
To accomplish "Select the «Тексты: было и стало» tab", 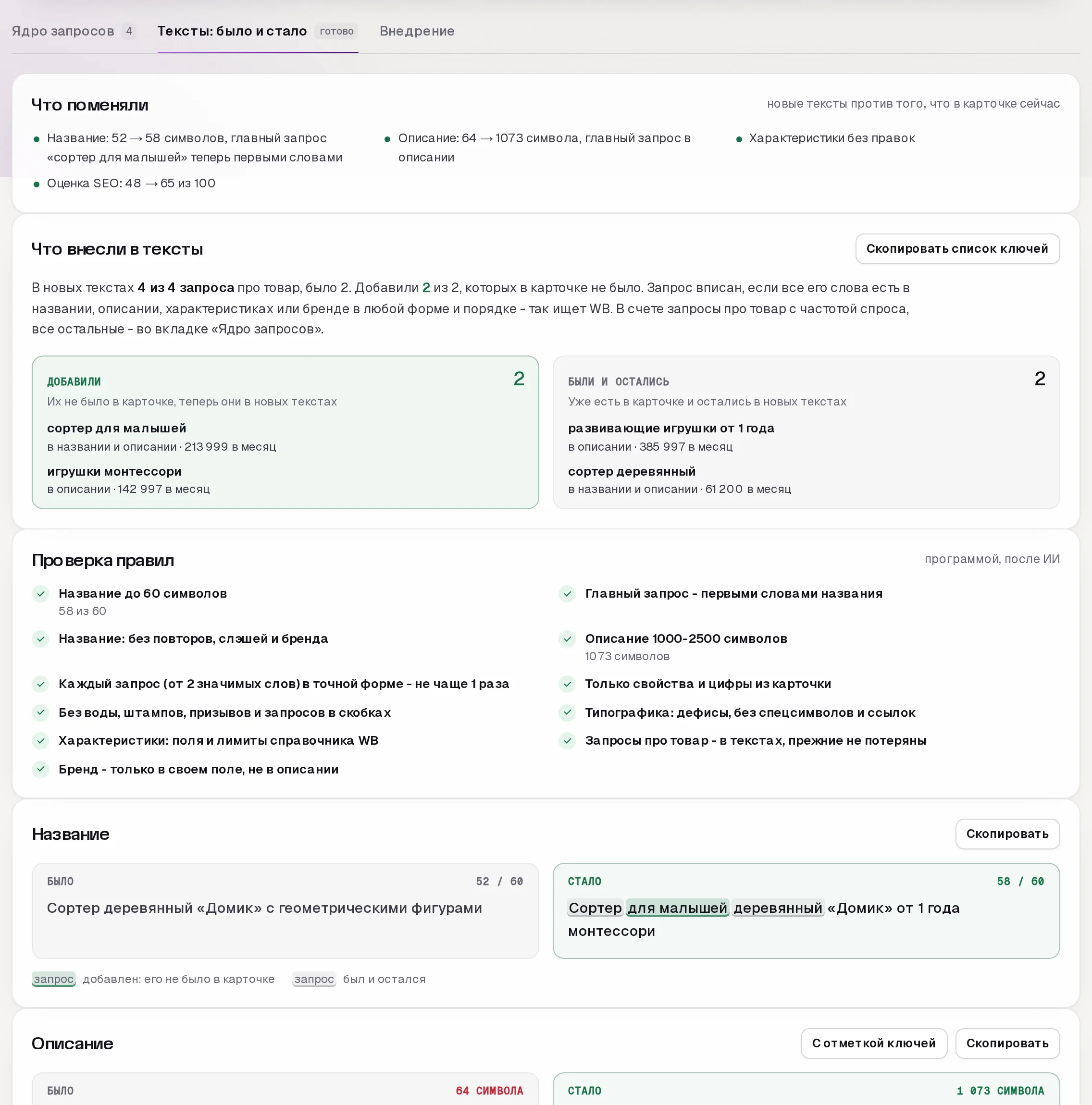I will [258, 31].
